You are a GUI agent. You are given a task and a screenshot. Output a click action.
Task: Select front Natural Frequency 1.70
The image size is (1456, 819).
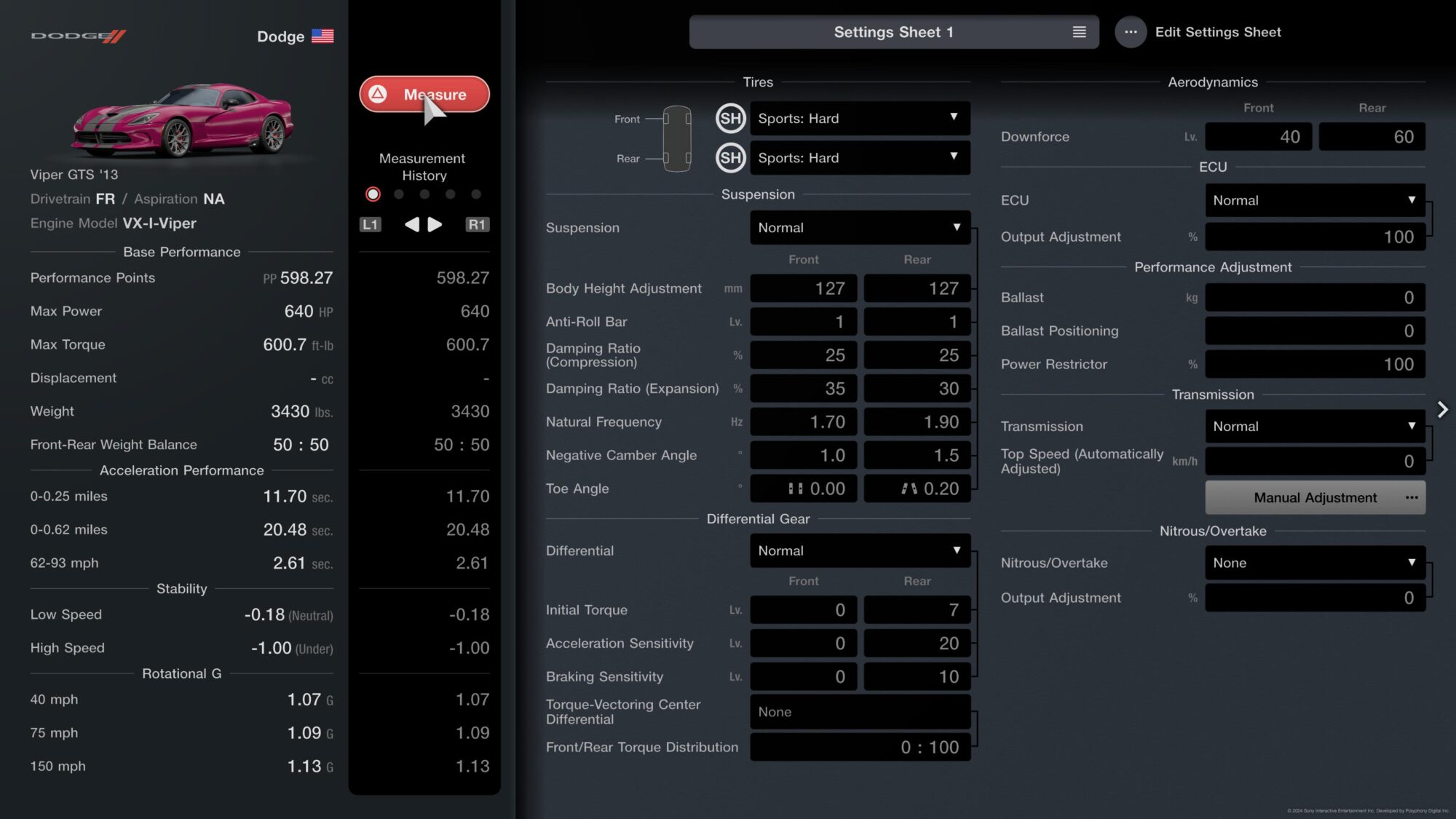[x=803, y=422]
